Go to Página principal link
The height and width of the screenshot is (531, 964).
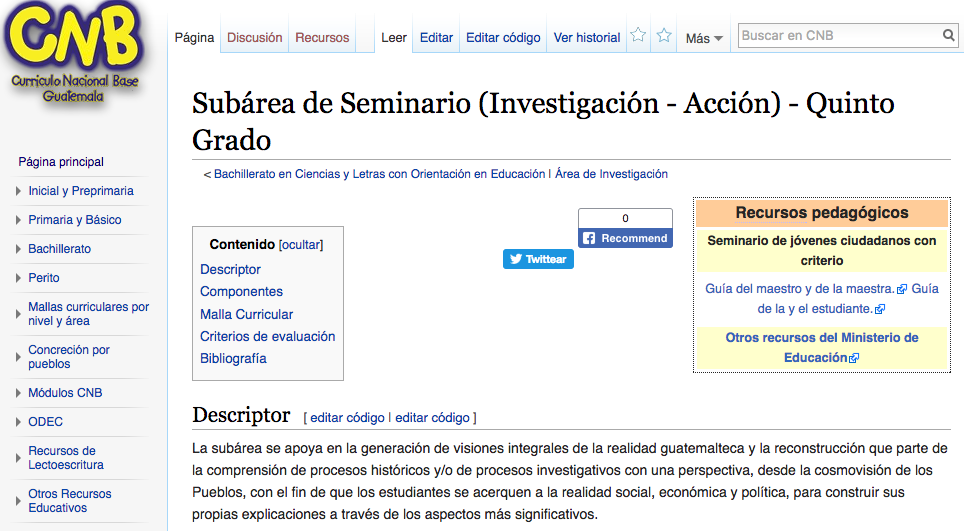coord(61,162)
